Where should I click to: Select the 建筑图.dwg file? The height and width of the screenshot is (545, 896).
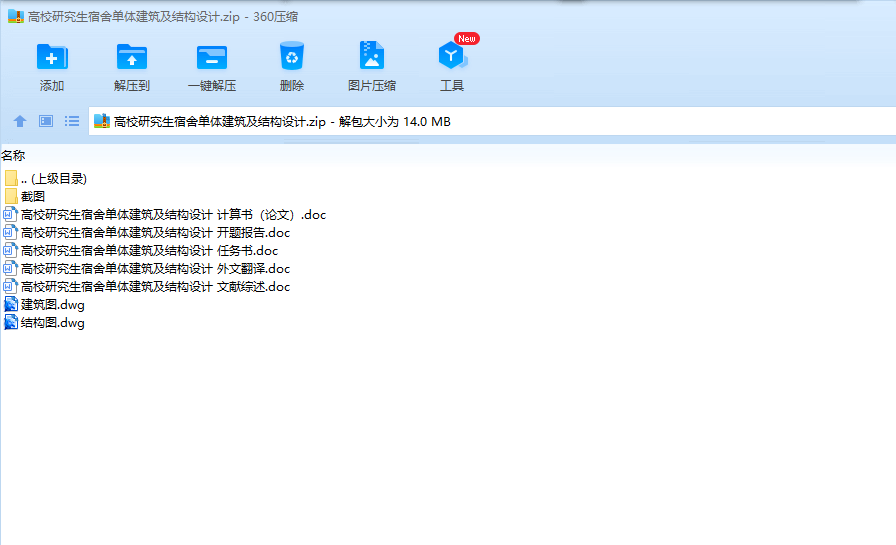click(x=44, y=304)
